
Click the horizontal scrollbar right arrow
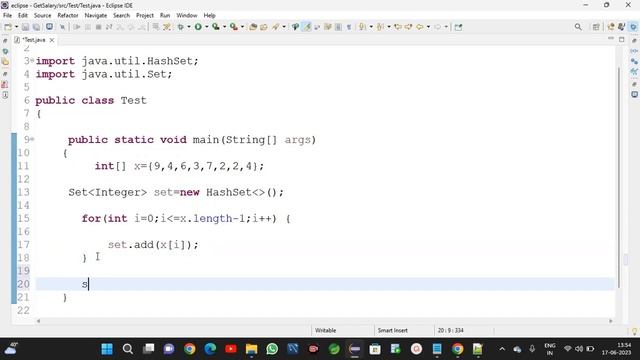(x=611, y=321)
